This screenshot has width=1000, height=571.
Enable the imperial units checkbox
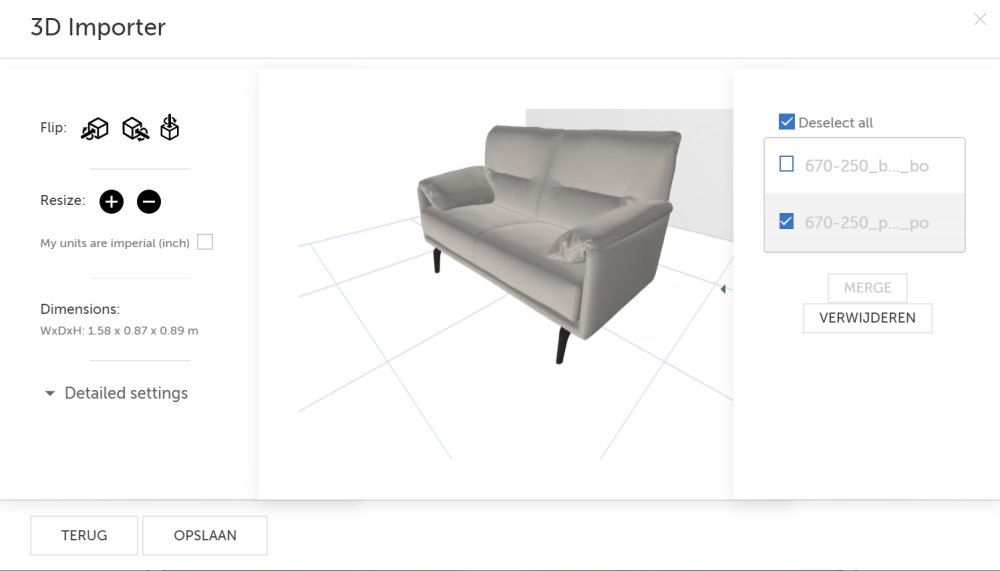tap(205, 242)
